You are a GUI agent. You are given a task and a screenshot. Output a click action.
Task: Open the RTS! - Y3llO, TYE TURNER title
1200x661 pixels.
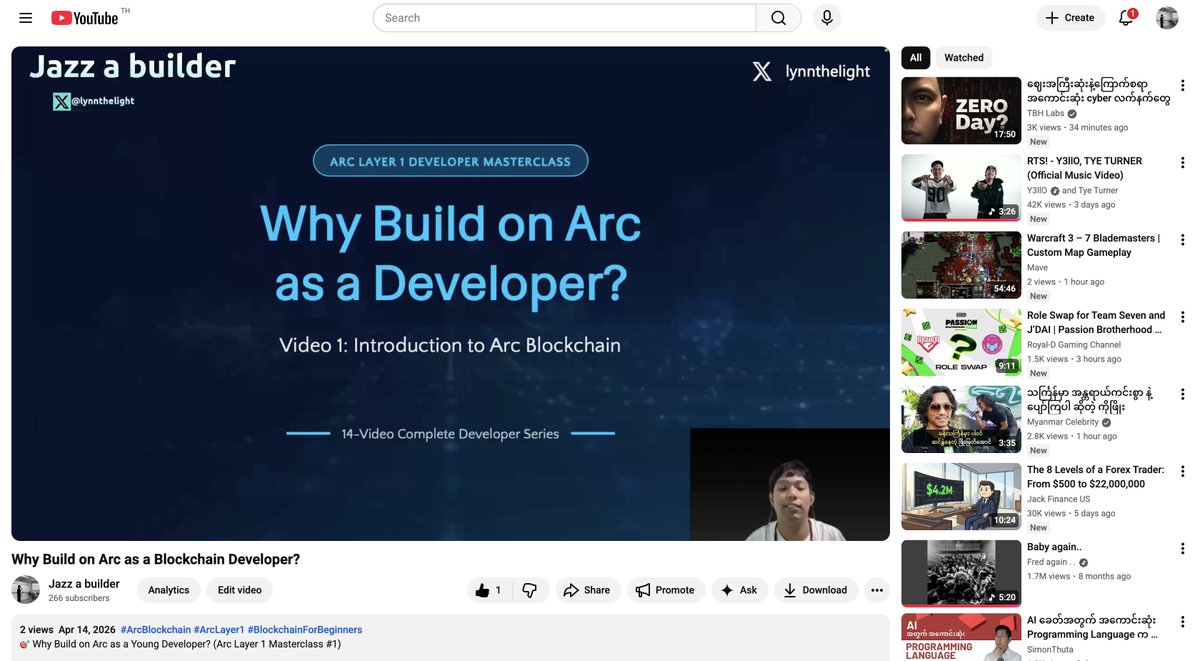tap(1084, 168)
